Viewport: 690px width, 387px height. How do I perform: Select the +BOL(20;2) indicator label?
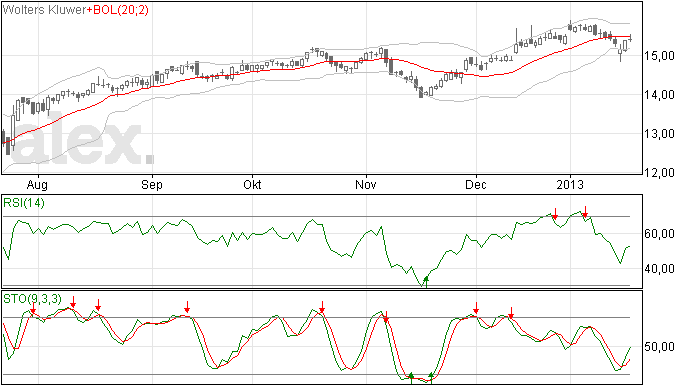click(117, 10)
